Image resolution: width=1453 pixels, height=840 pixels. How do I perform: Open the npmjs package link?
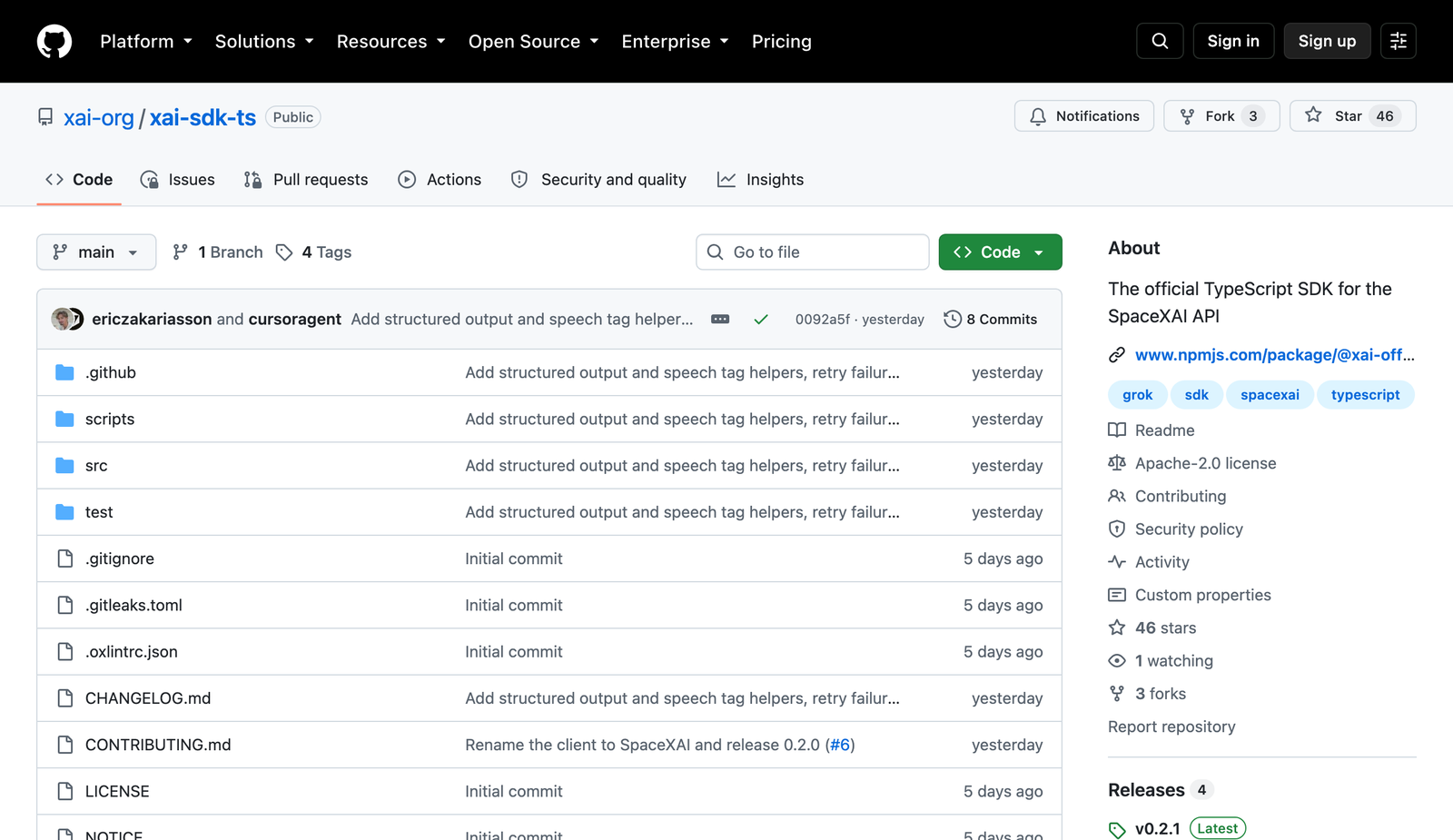1274,355
